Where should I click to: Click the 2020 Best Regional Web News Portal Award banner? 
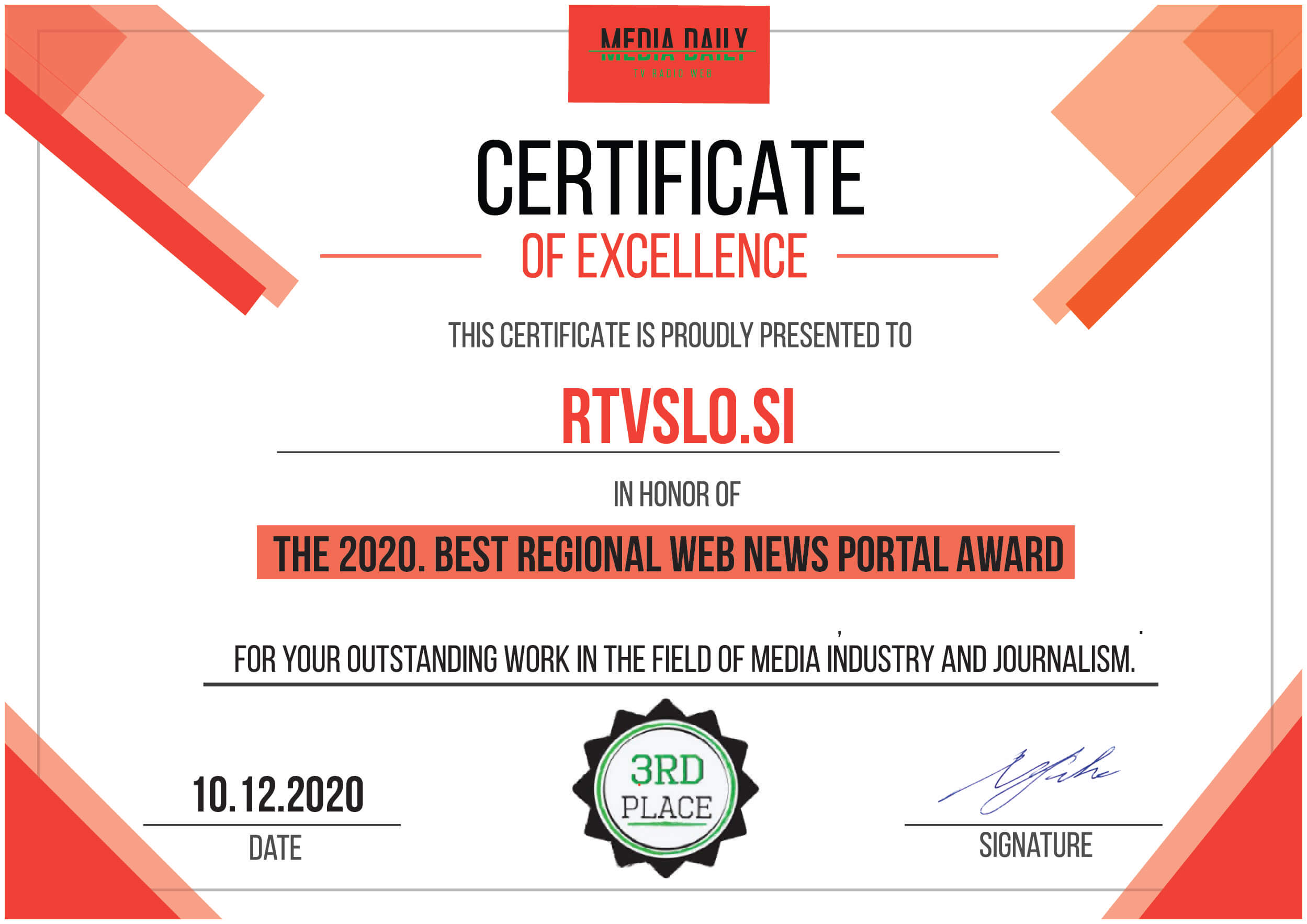tap(666, 553)
